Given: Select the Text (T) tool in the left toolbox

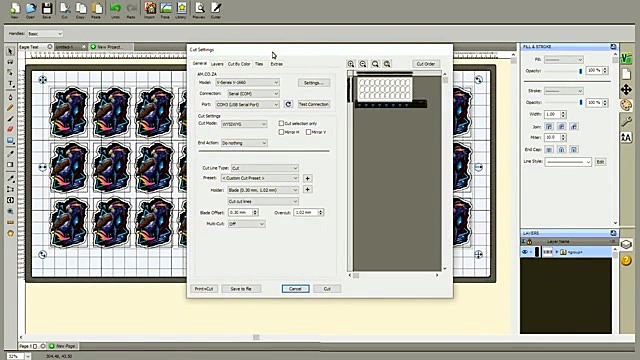Looking at the screenshot, I should [10, 84].
